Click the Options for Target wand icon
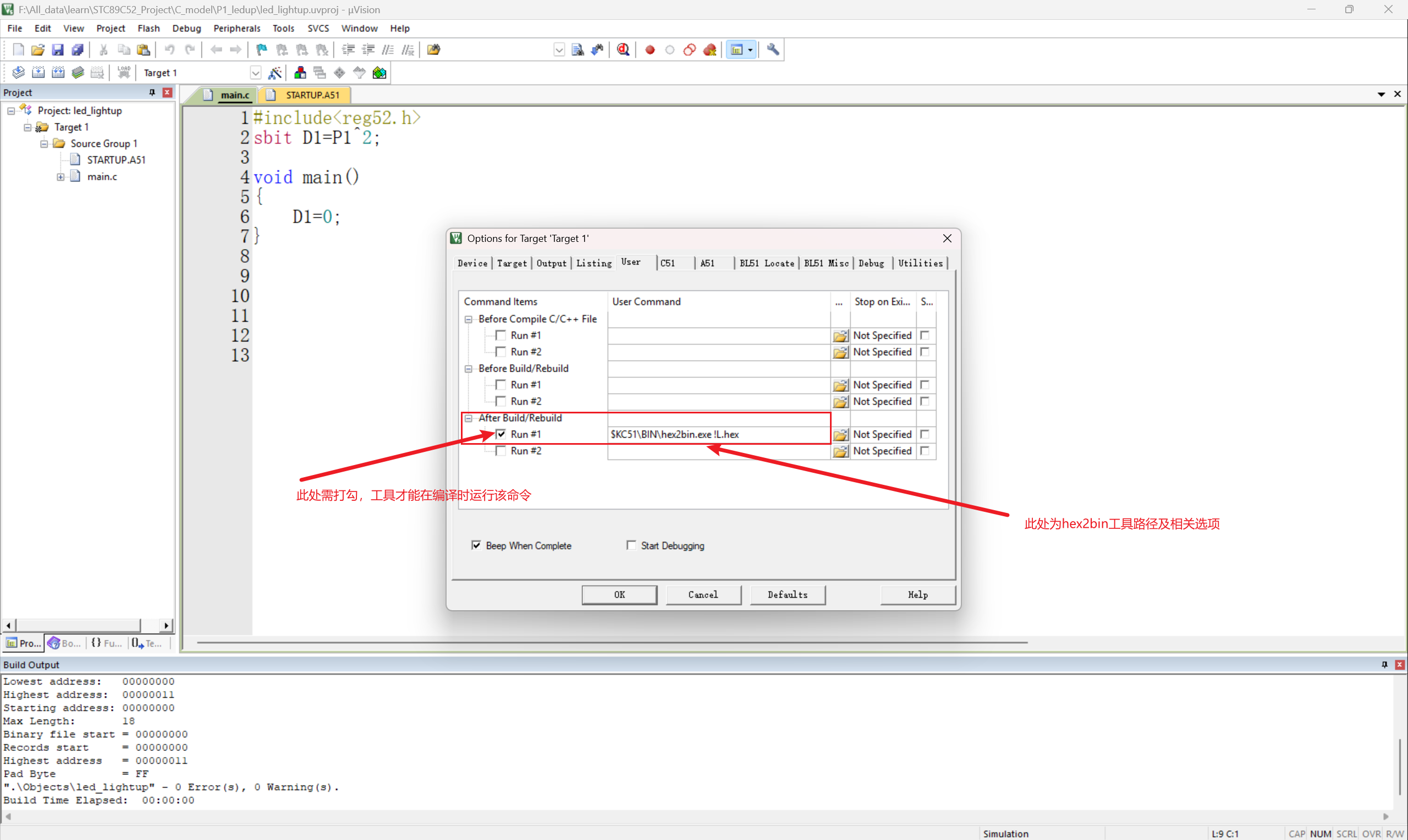Viewport: 1408px width, 840px height. (274, 73)
